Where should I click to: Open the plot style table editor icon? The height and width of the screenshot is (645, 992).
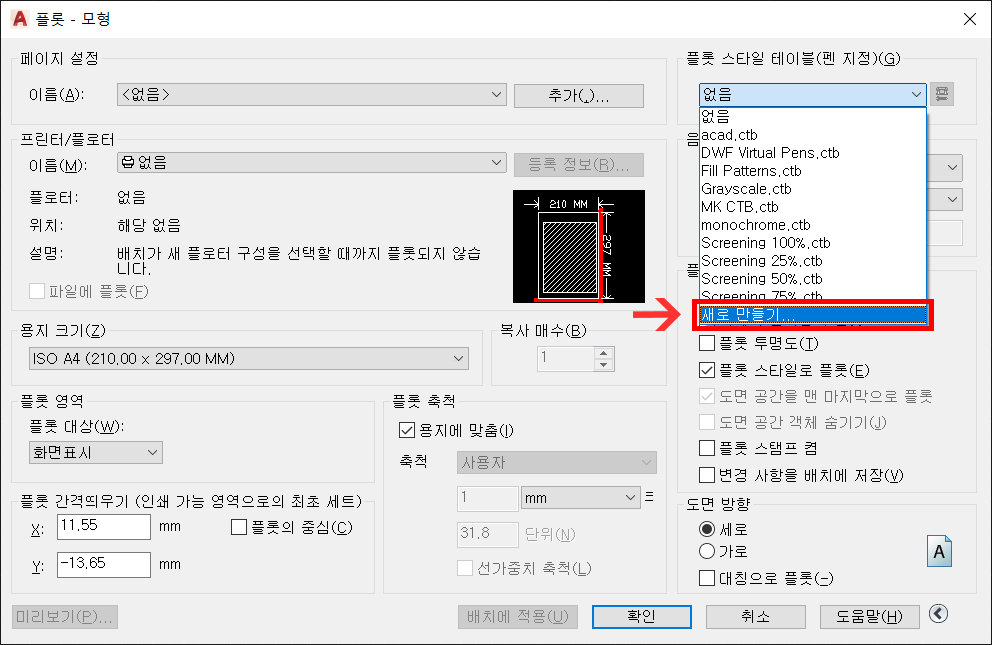point(942,94)
